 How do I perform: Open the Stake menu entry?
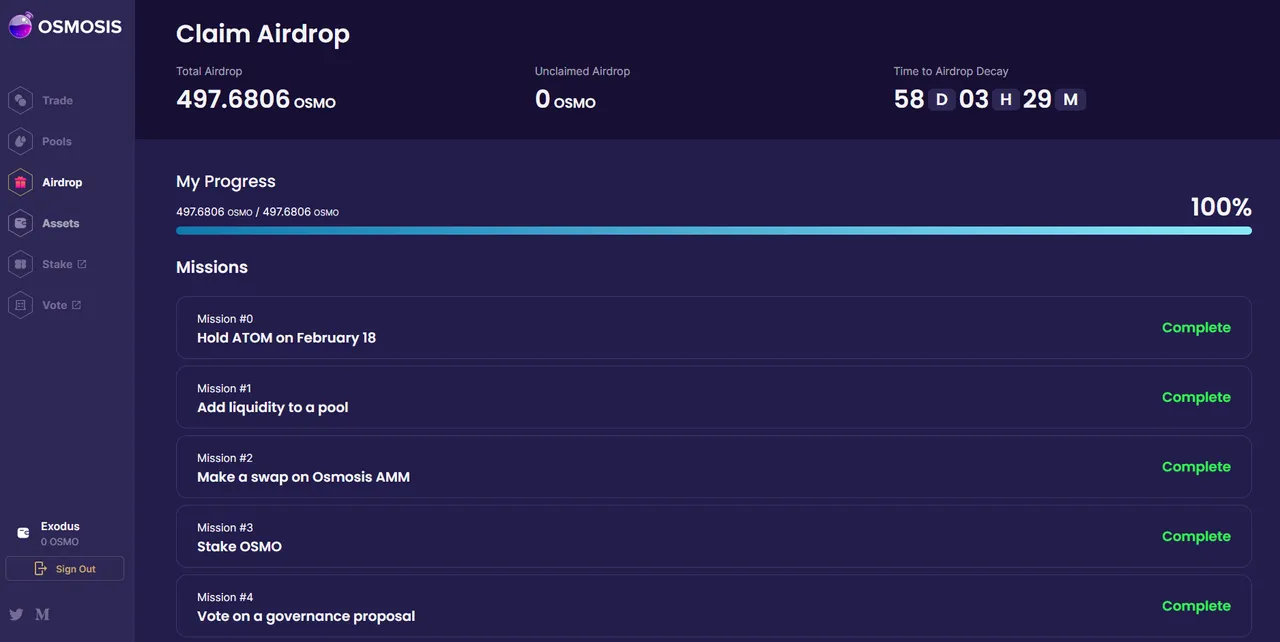pyautogui.click(x=57, y=264)
